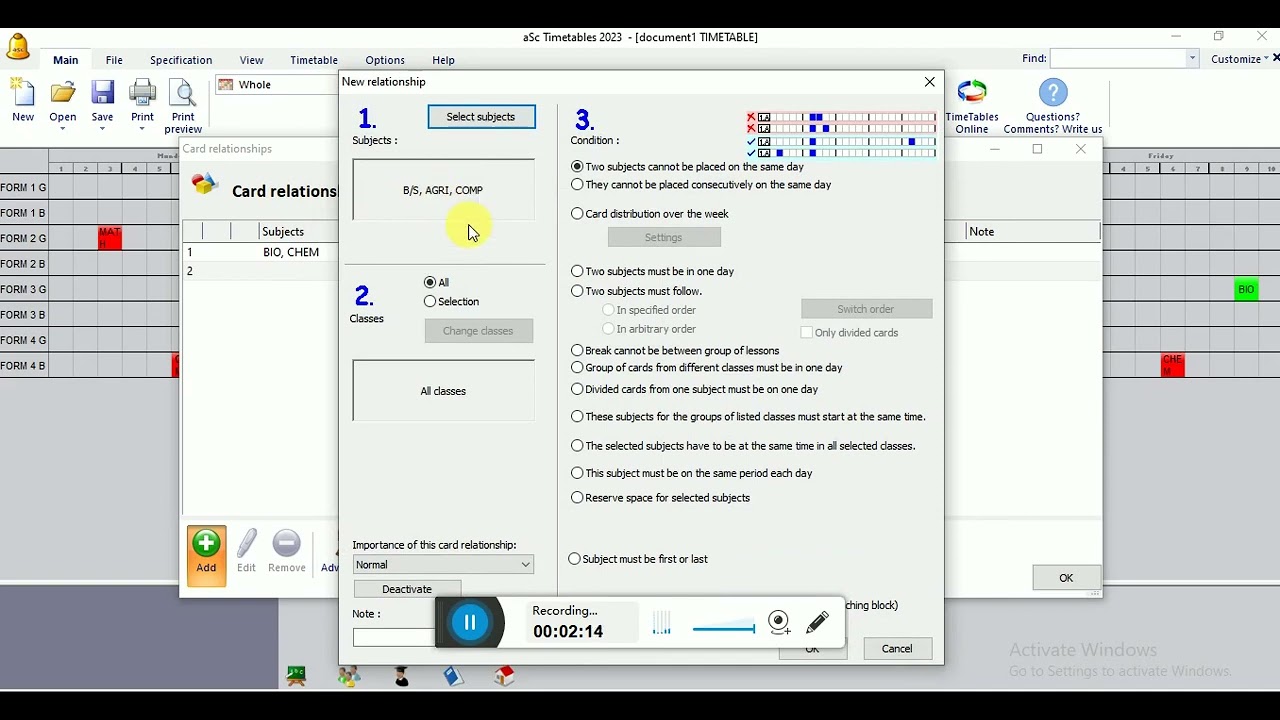Open the View menu
The width and height of the screenshot is (1280, 720).
(251, 60)
